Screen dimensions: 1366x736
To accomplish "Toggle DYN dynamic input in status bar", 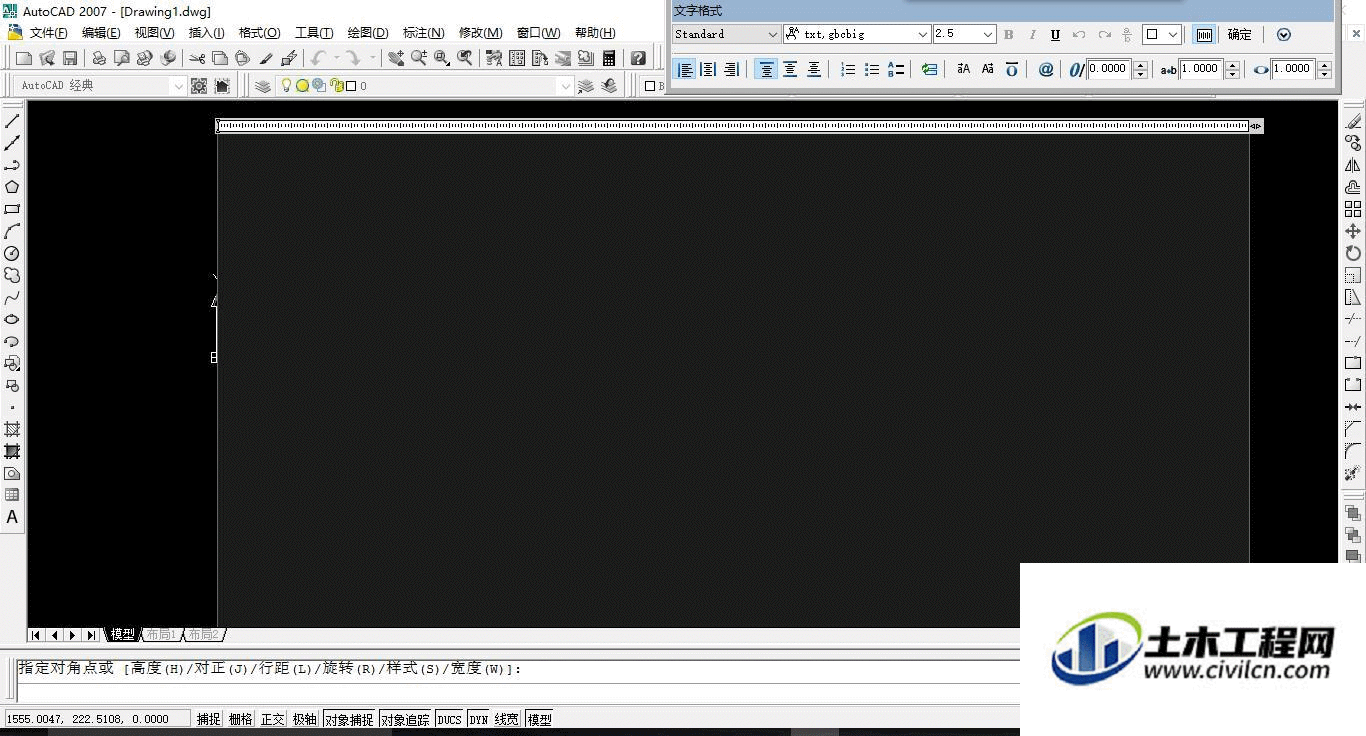I will 479,719.
